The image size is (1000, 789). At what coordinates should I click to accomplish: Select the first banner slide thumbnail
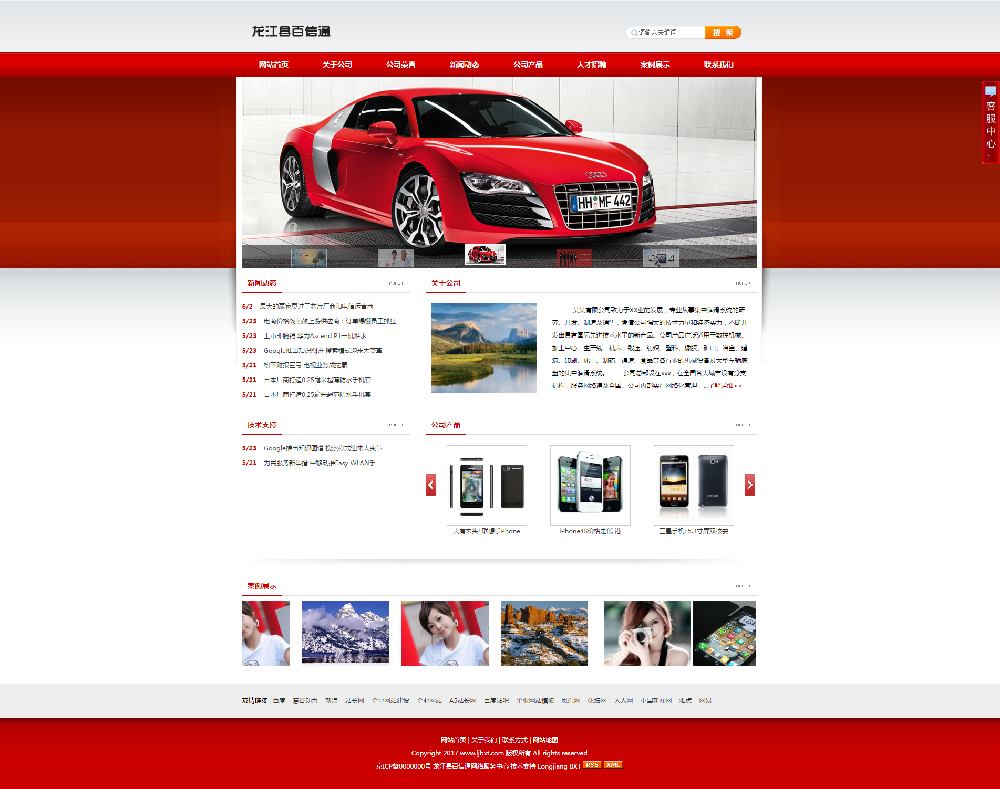point(309,258)
